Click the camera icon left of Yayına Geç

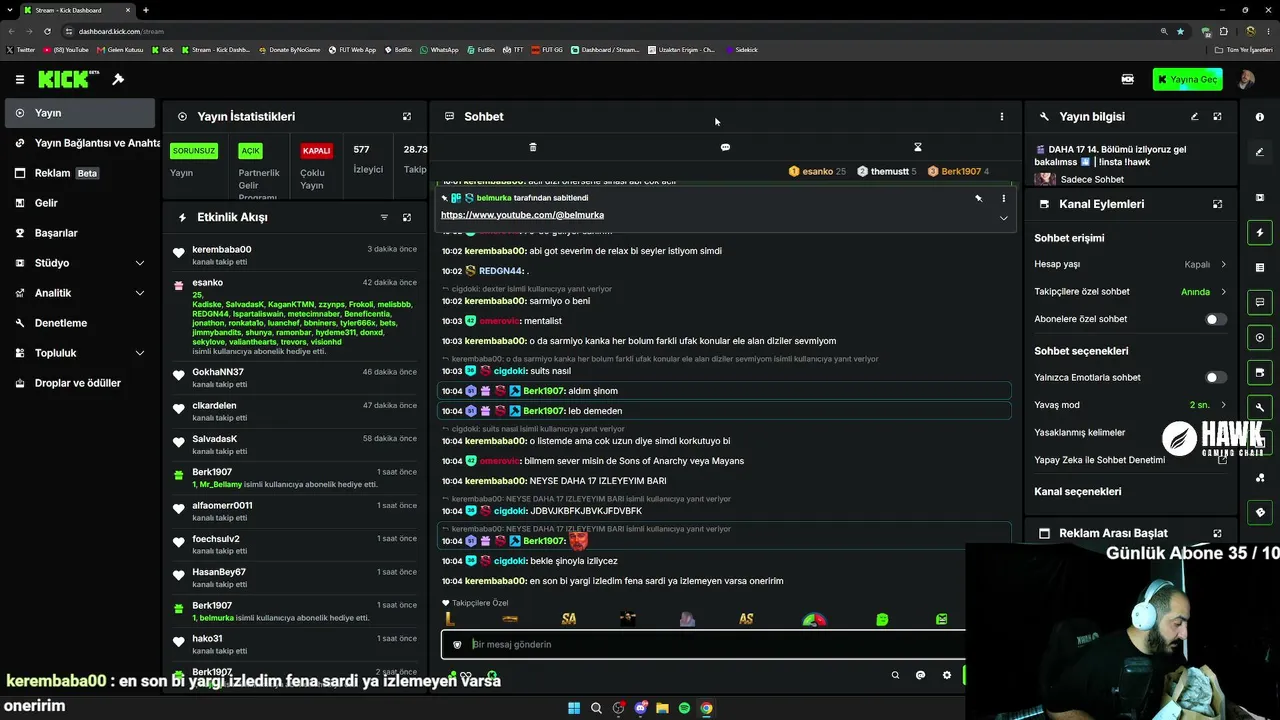pos(1128,79)
